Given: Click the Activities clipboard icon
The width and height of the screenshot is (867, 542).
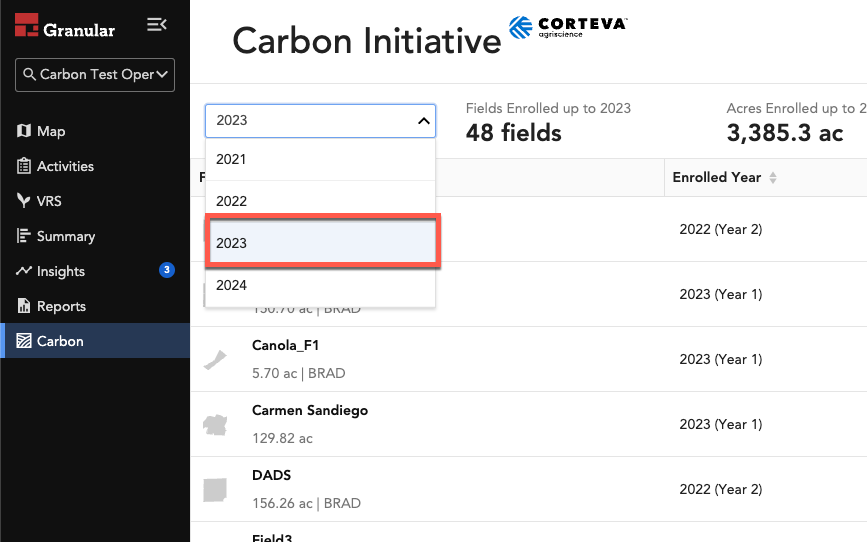Looking at the screenshot, I should [x=24, y=166].
